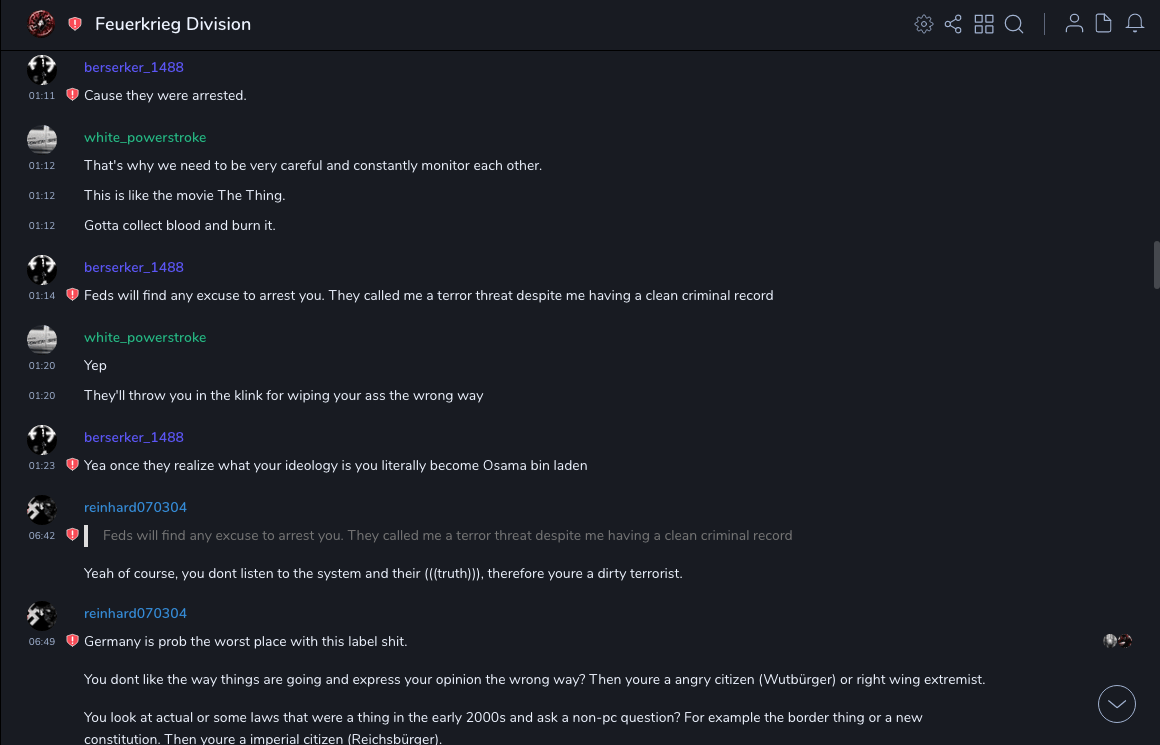
Task: Jump to latest with the down-chevron button
Action: pyautogui.click(x=1117, y=704)
